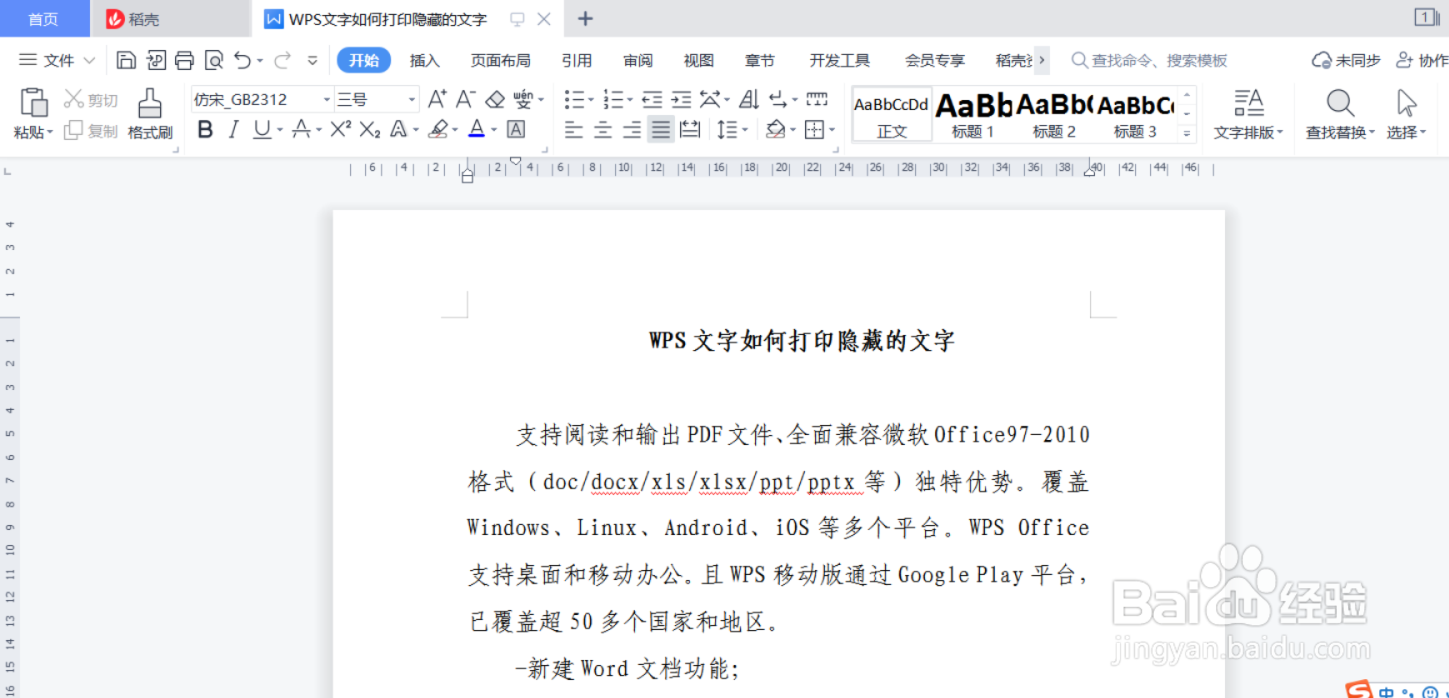This screenshot has height=698, width=1449.
Task: Click Decrease Indent icon
Action: (x=652, y=99)
